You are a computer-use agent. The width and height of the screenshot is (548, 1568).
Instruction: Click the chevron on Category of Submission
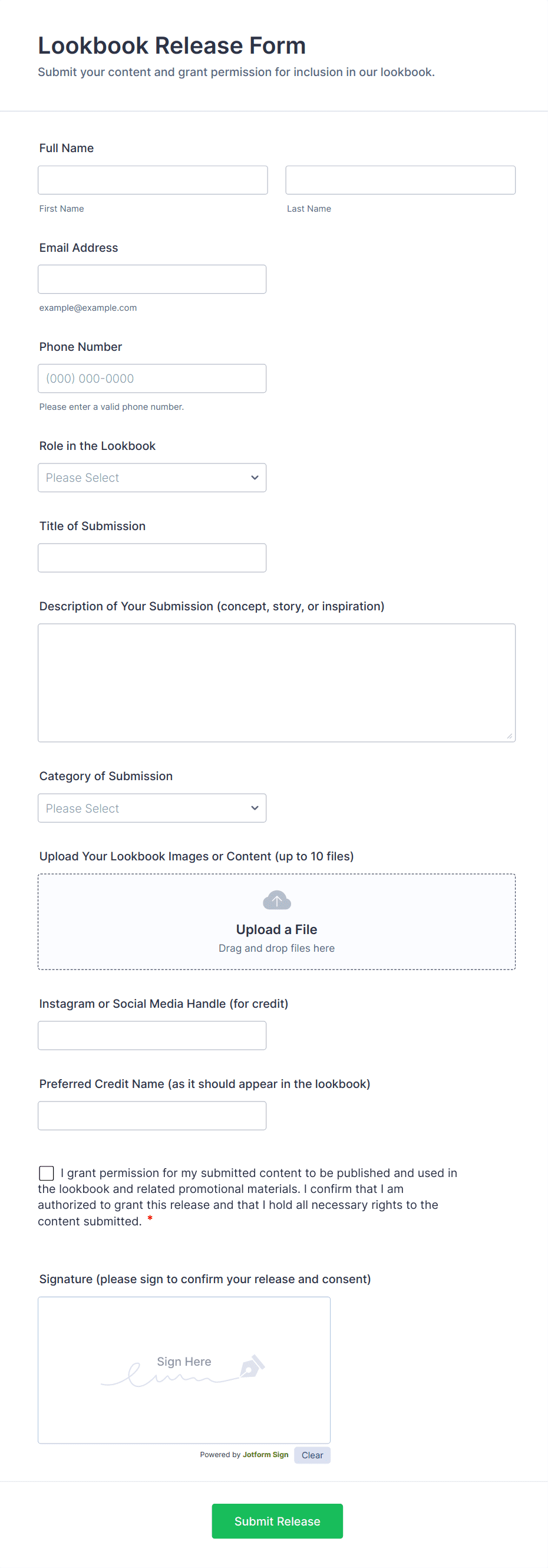pos(254,808)
